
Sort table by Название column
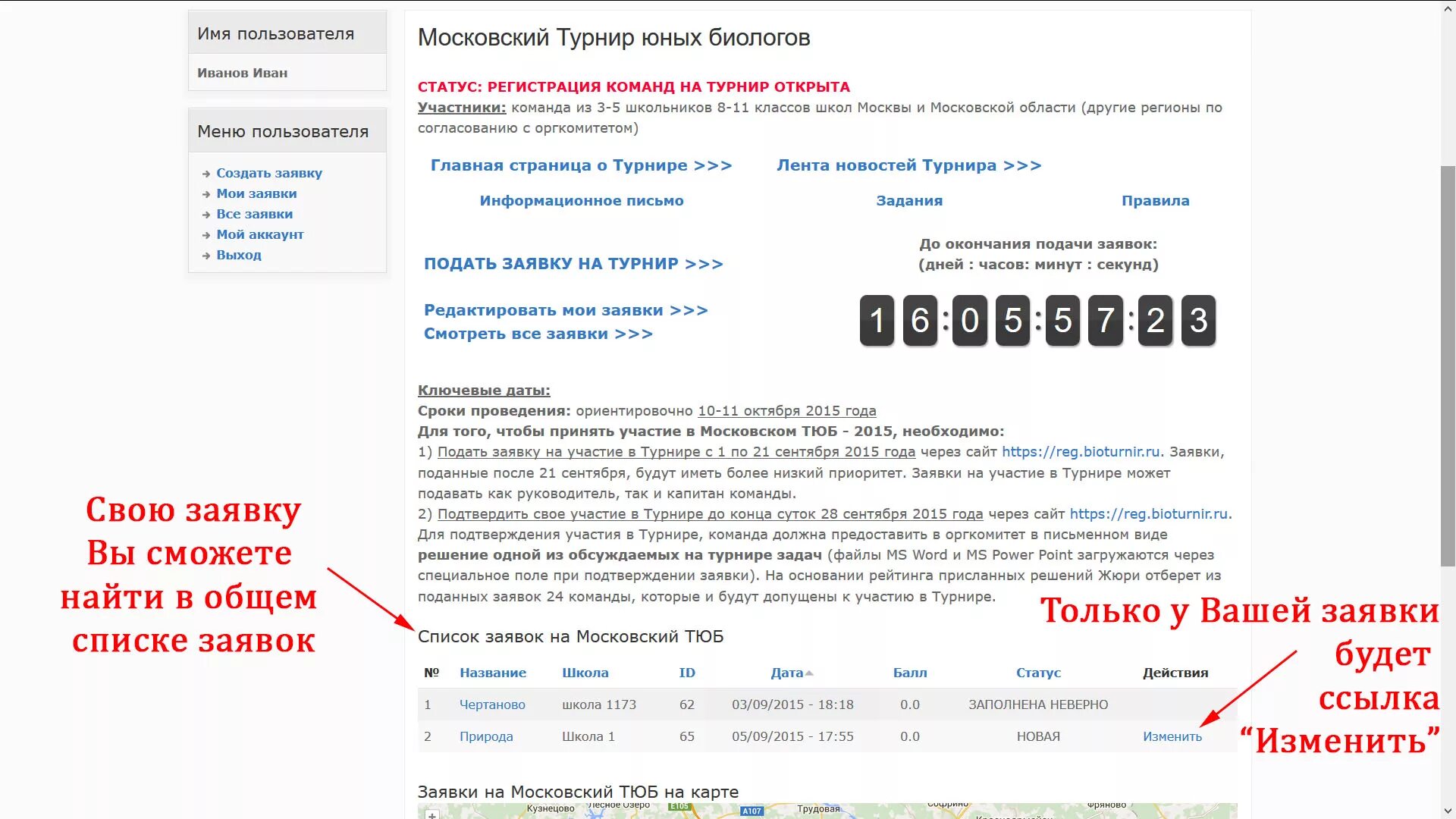coord(493,673)
